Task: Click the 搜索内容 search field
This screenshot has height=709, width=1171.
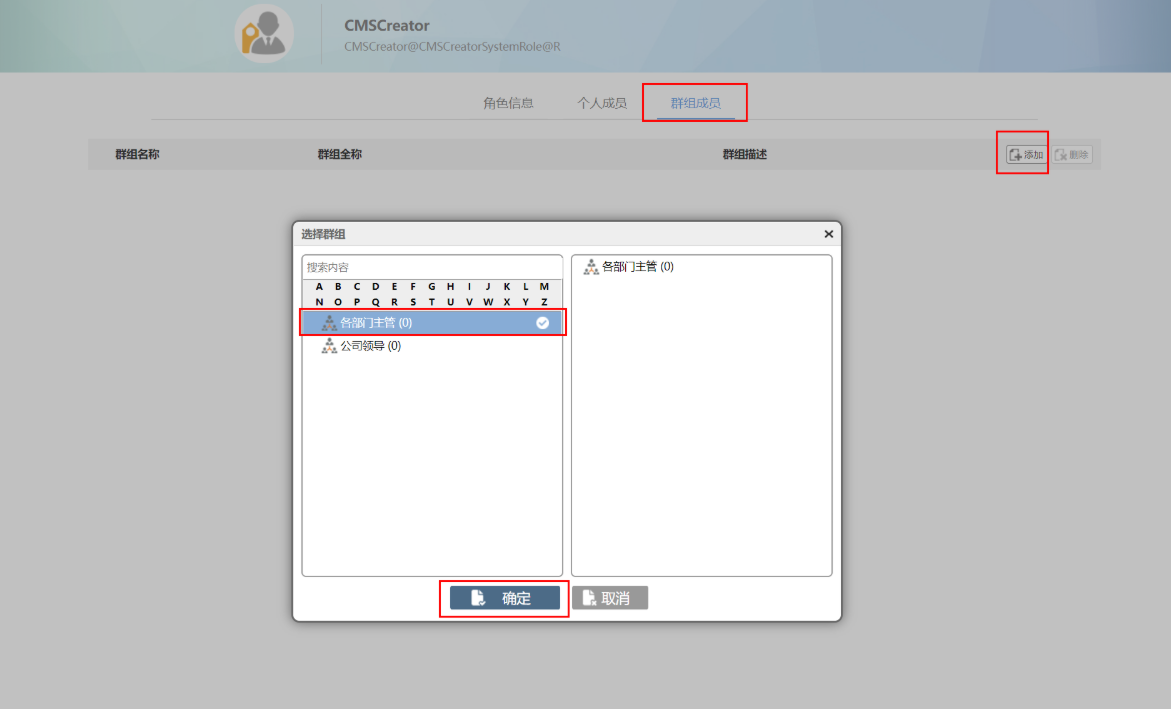Action: (x=432, y=267)
